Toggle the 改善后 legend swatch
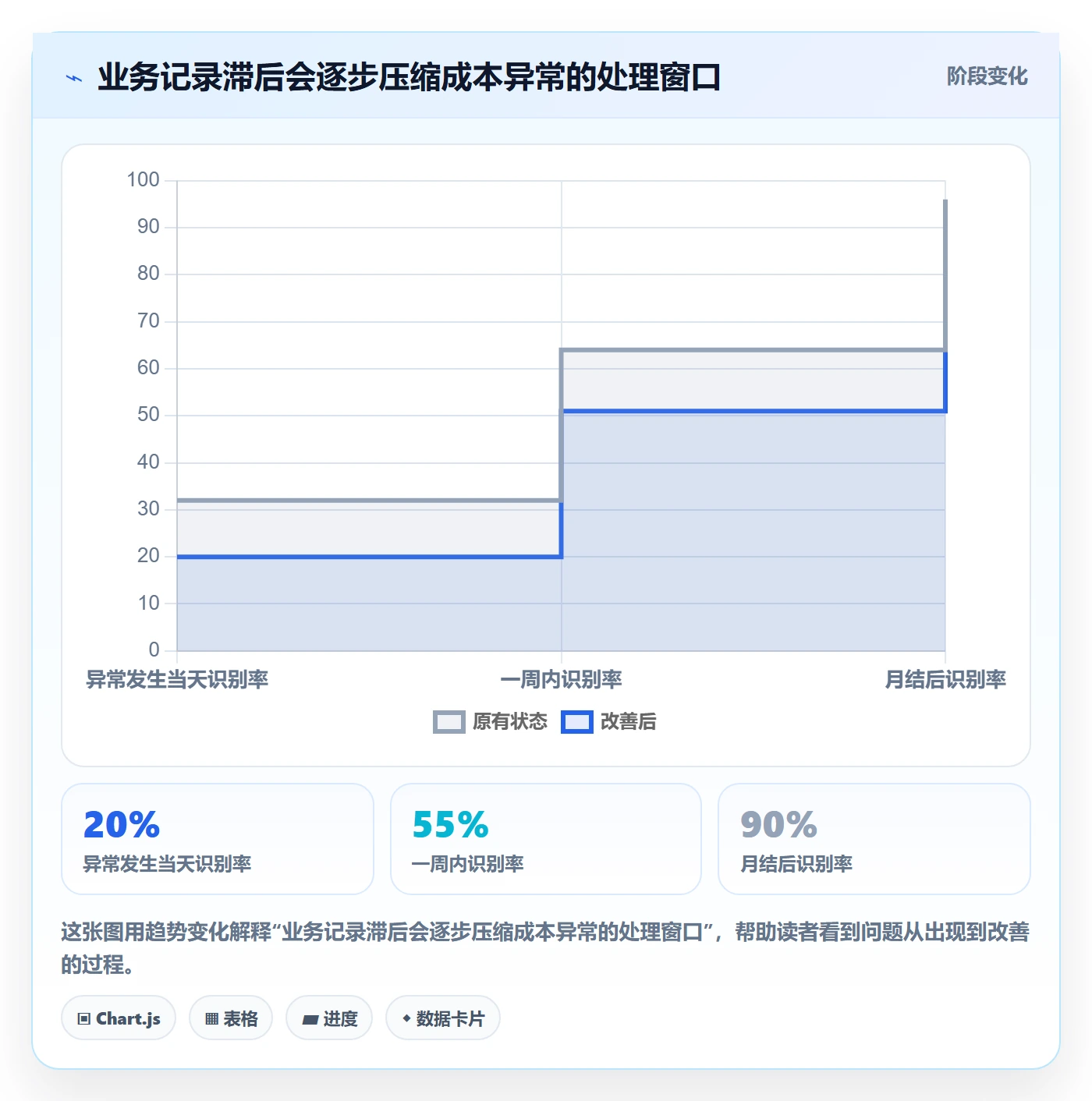 tap(577, 722)
